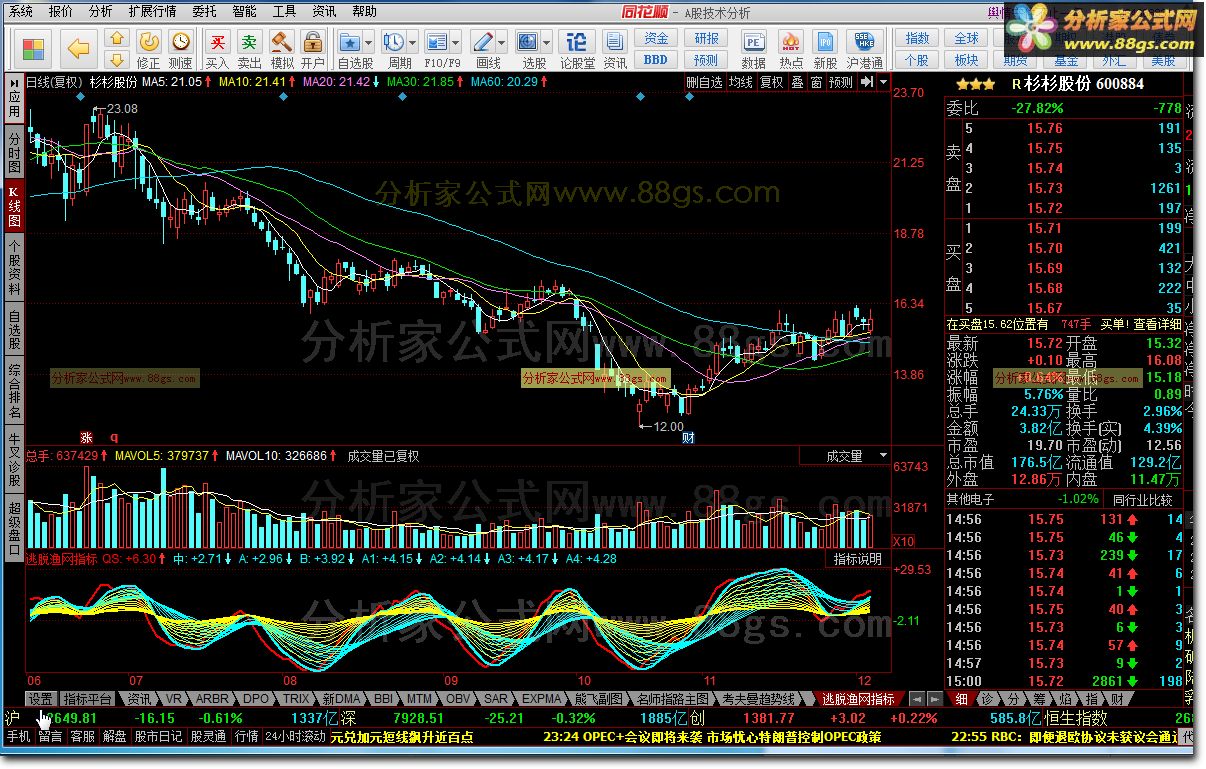Click the down arrow navigation icon
The width and height of the screenshot is (1206, 769).
coord(117,59)
